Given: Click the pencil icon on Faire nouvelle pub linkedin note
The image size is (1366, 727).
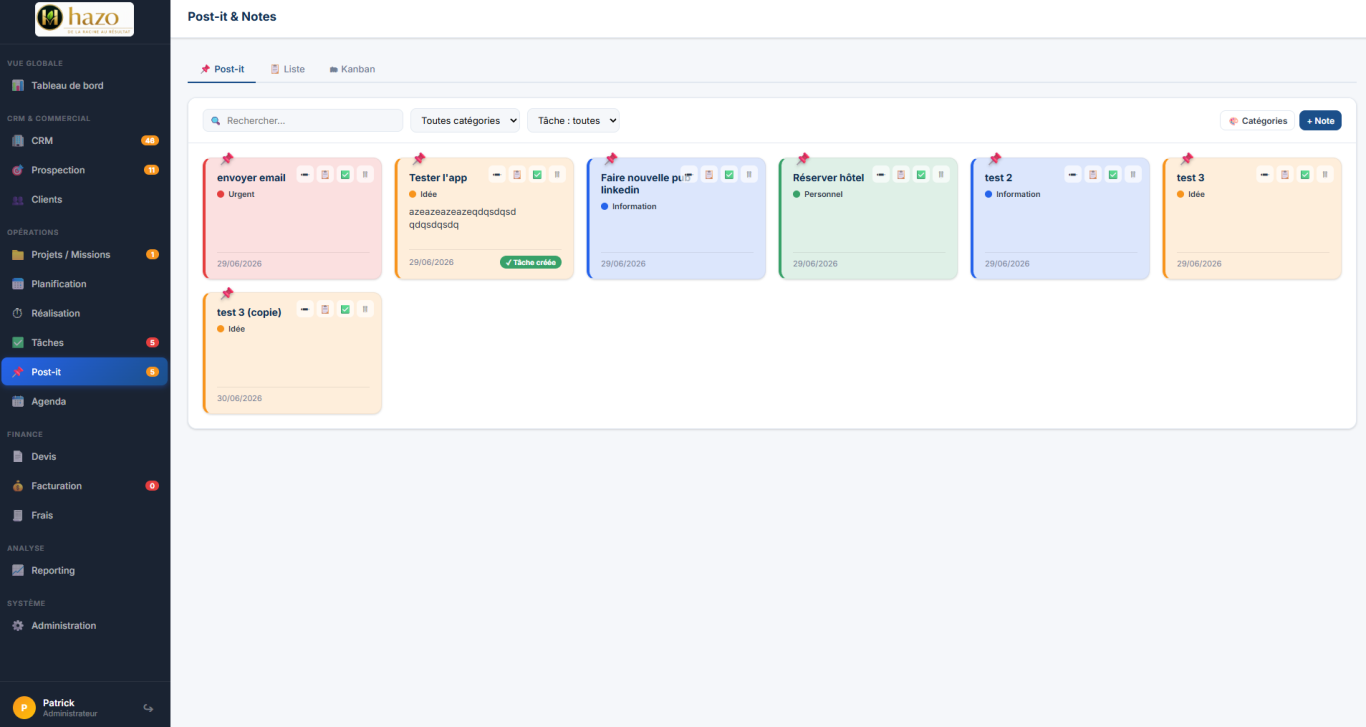Looking at the screenshot, I should (689, 174).
